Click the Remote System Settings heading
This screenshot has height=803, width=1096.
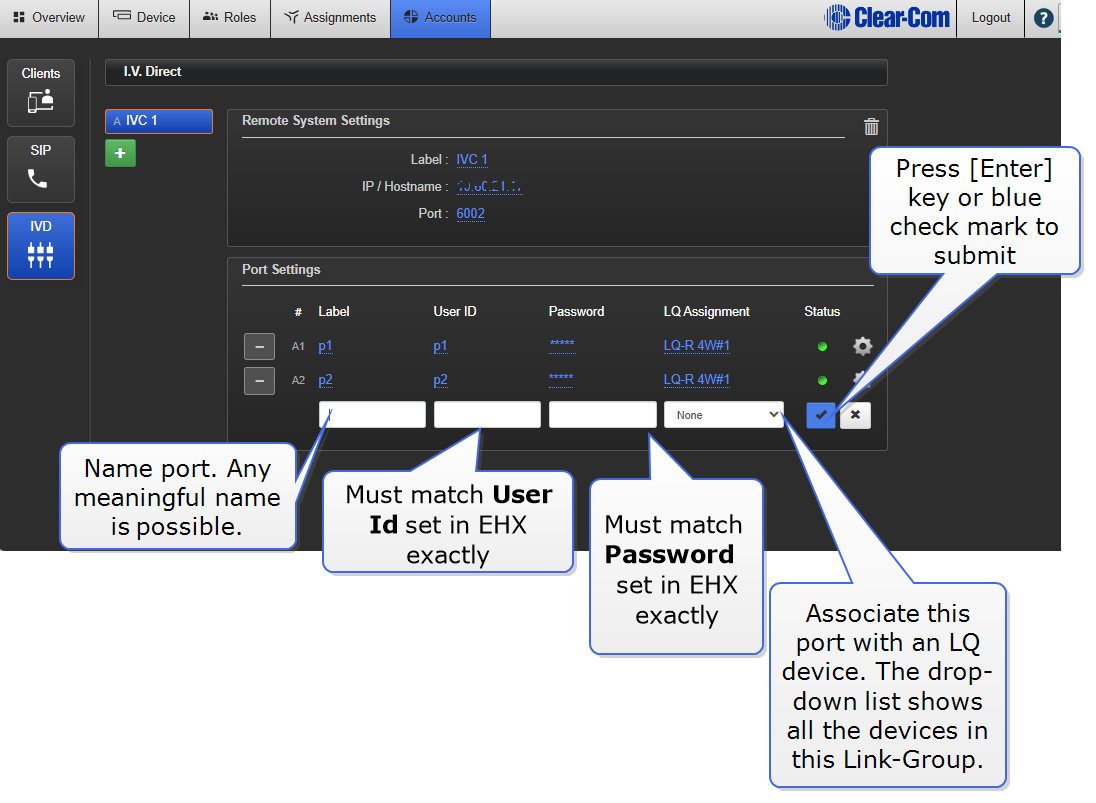[x=316, y=120]
